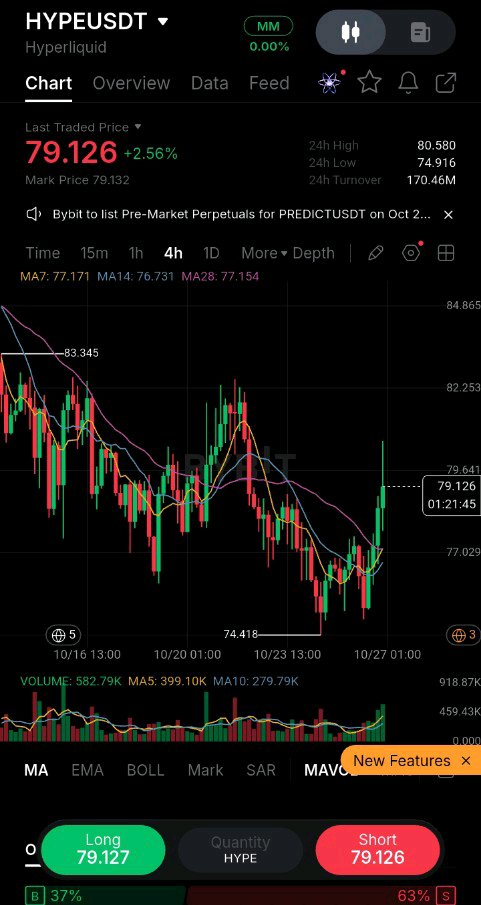Set a price alert with bell icon
The height and width of the screenshot is (905, 481).
(408, 83)
